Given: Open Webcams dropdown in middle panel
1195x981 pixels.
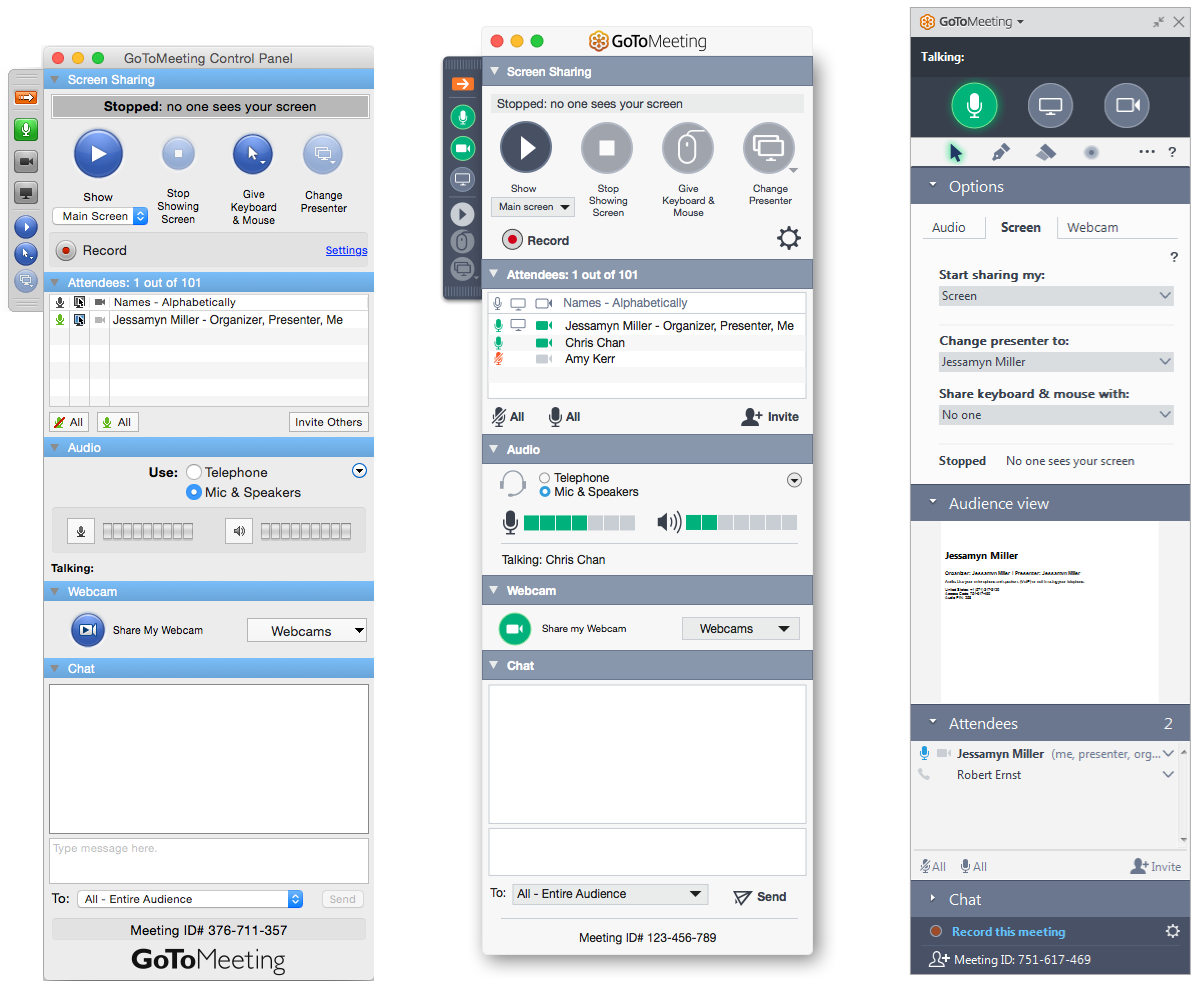Looking at the screenshot, I should tap(741, 629).
